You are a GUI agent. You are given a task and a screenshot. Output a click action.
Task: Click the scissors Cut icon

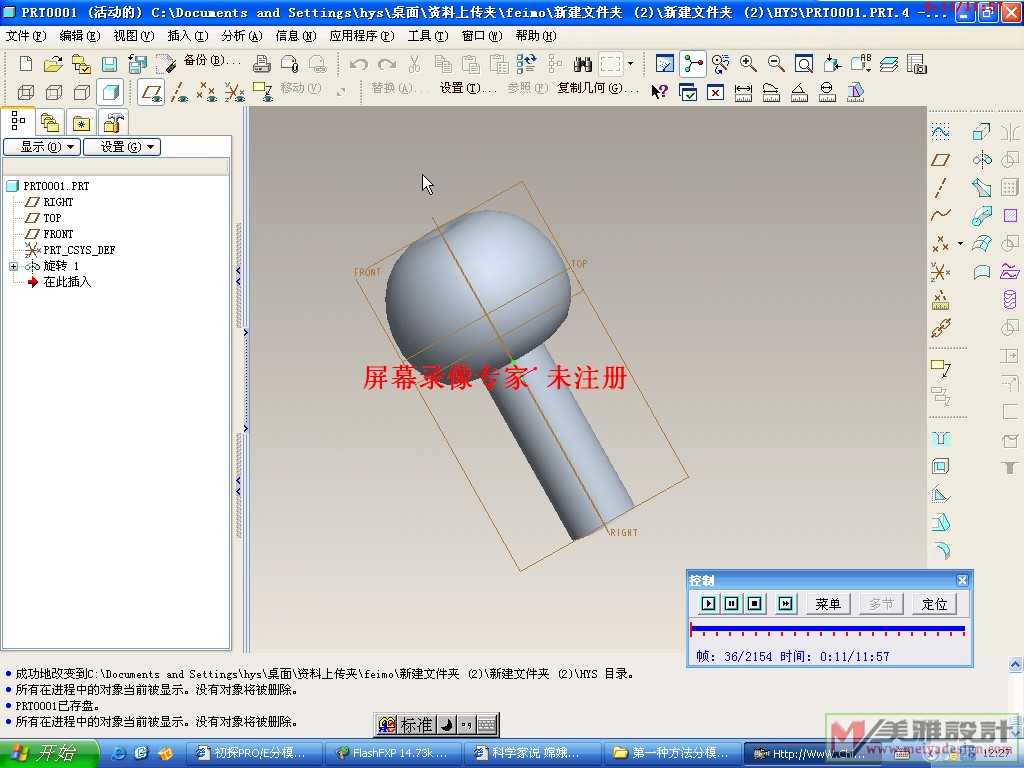[x=414, y=64]
